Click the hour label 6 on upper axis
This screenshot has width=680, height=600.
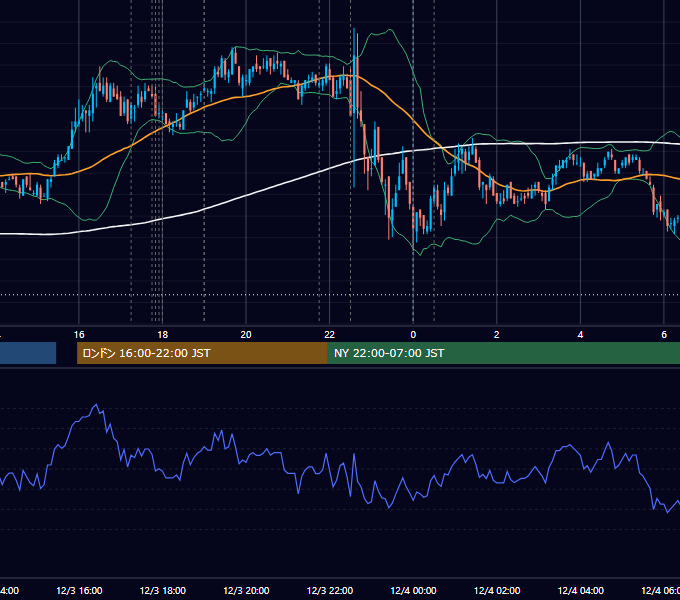tap(664, 335)
